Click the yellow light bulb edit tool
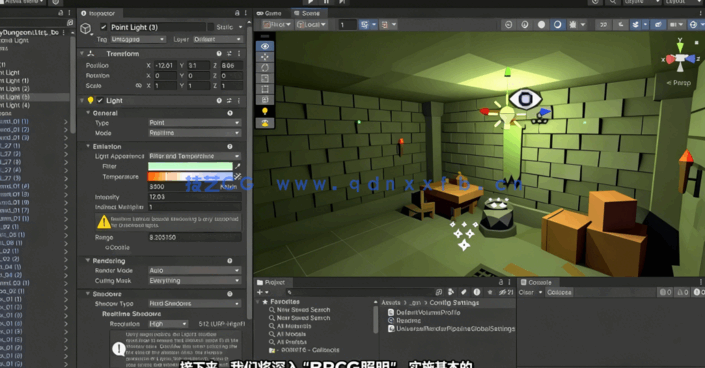This screenshot has height=368, width=705. [265, 111]
